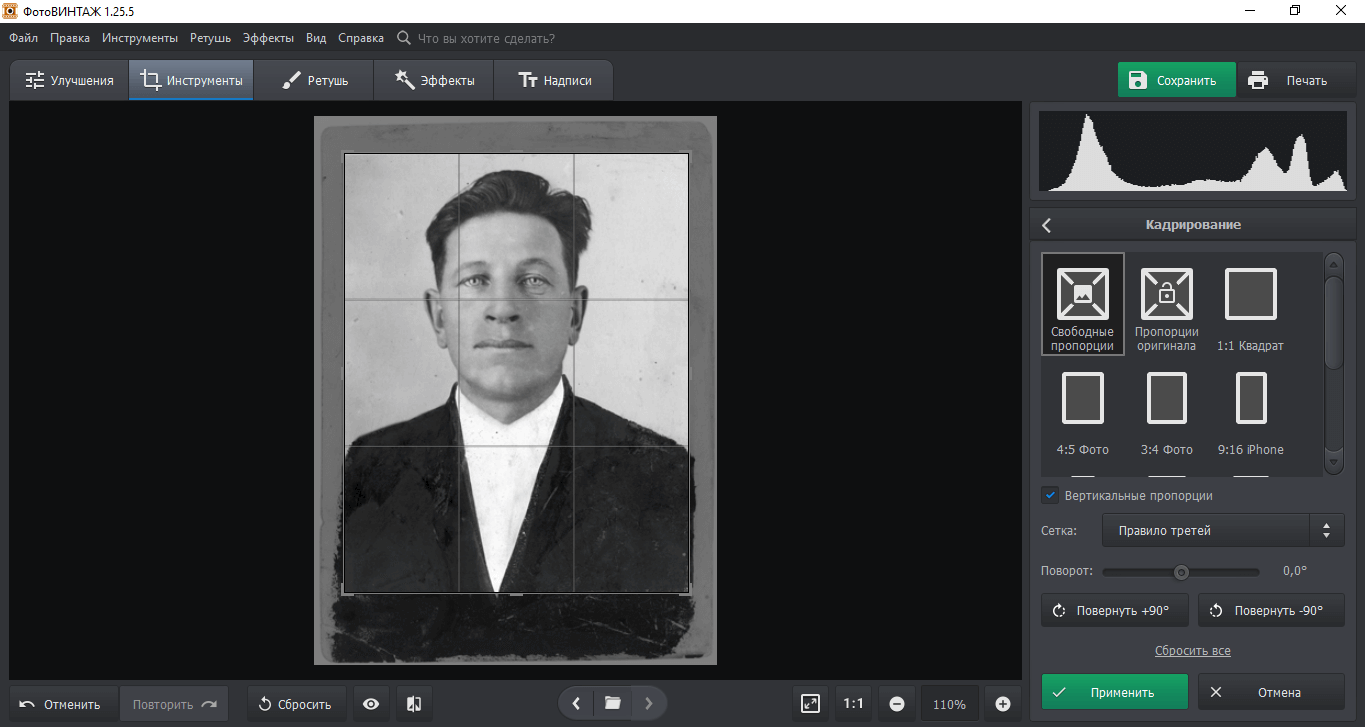This screenshot has height=727, width=1365.
Task: Click the 'Сбросить все' link
Action: point(1192,651)
